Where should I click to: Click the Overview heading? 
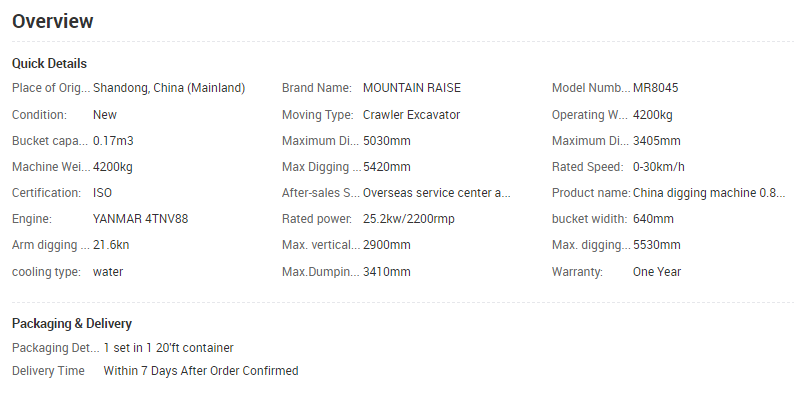coord(53,21)
